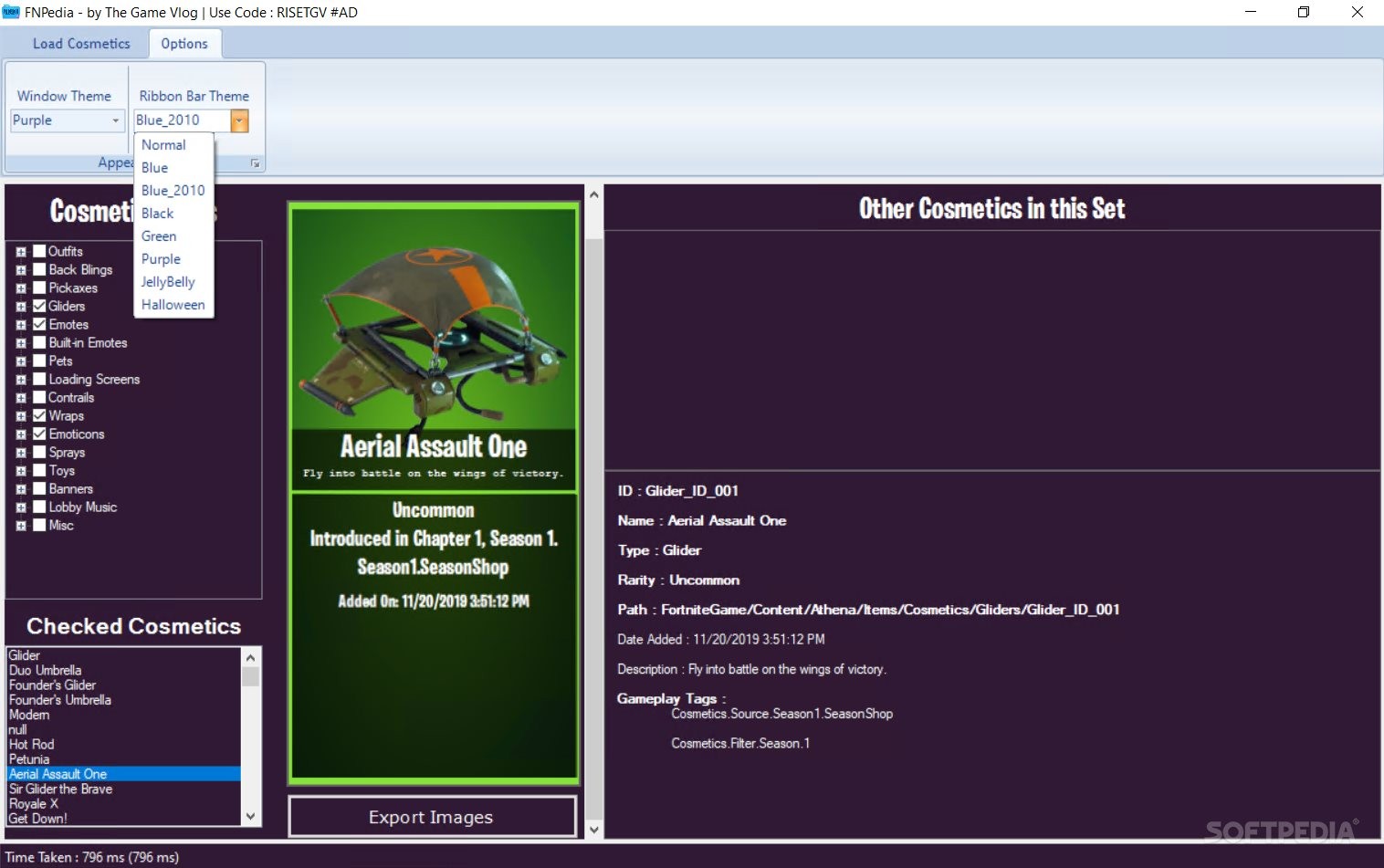The width and height of the screenshot is (1384, 868).
Task: Click checked cosmetics list scroll up arrow
Action: pyautogui.click(x=251, y=656)
